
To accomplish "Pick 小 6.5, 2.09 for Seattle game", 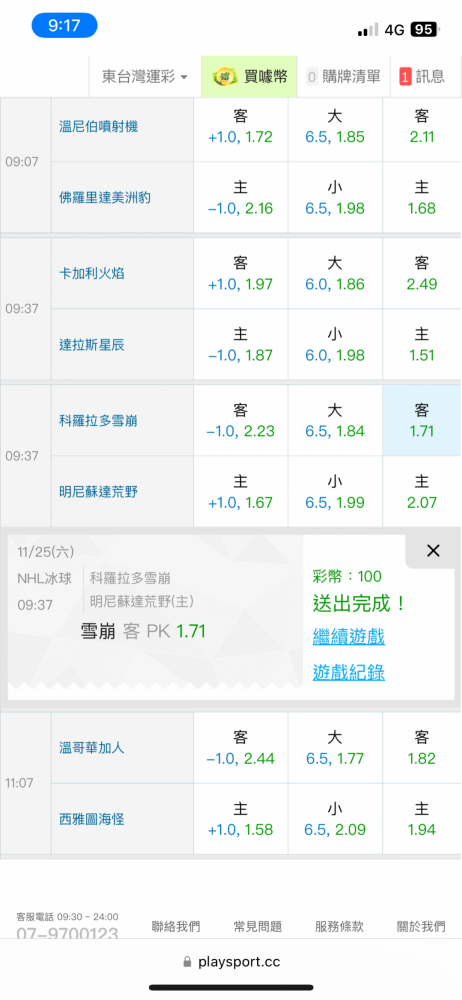I will point(335,819).
